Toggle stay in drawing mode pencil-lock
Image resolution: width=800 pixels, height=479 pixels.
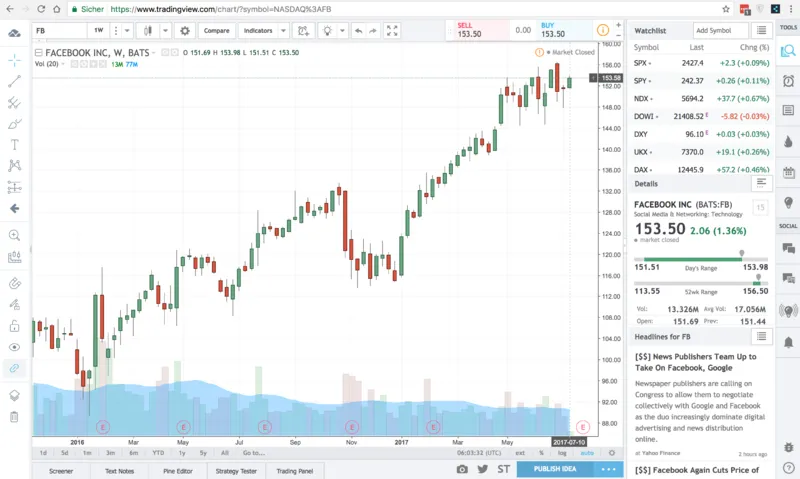14,305
